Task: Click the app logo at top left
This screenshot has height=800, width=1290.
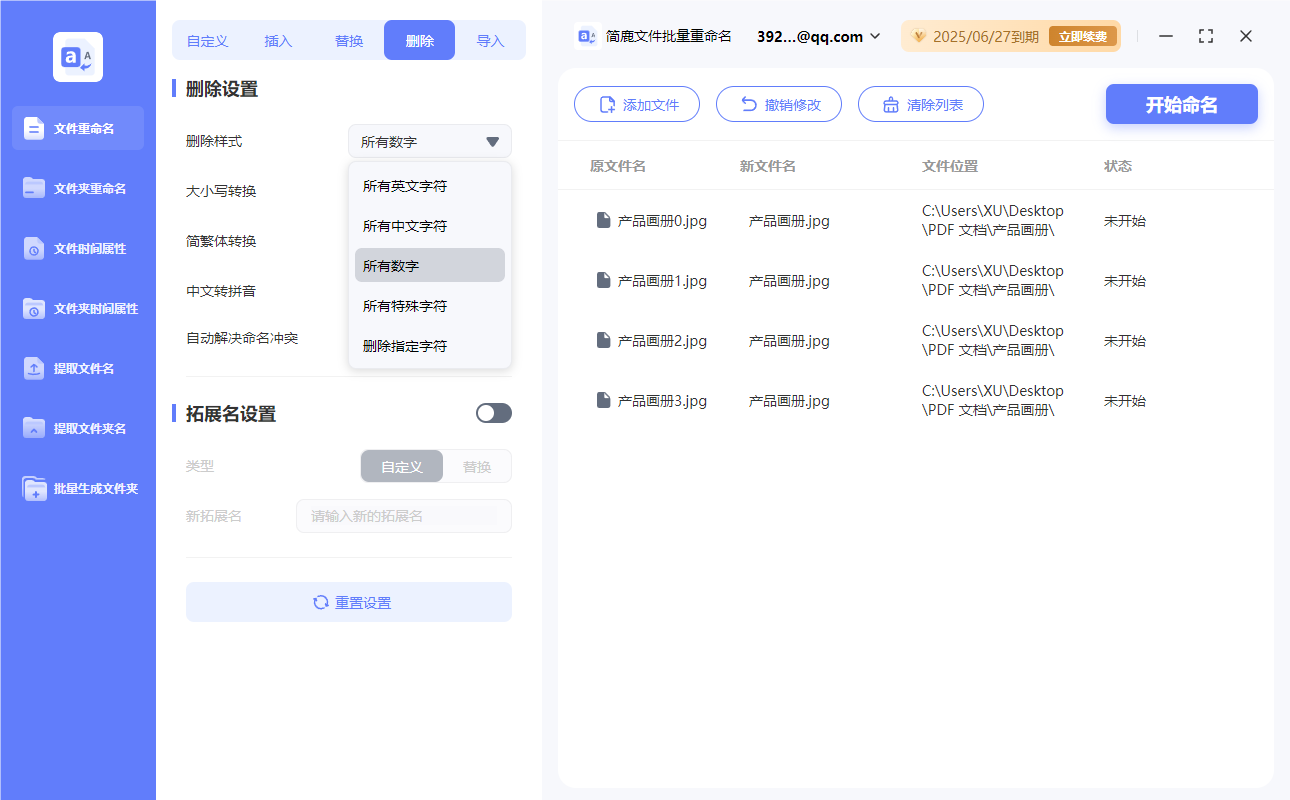Action: click(x=77, y=57)
